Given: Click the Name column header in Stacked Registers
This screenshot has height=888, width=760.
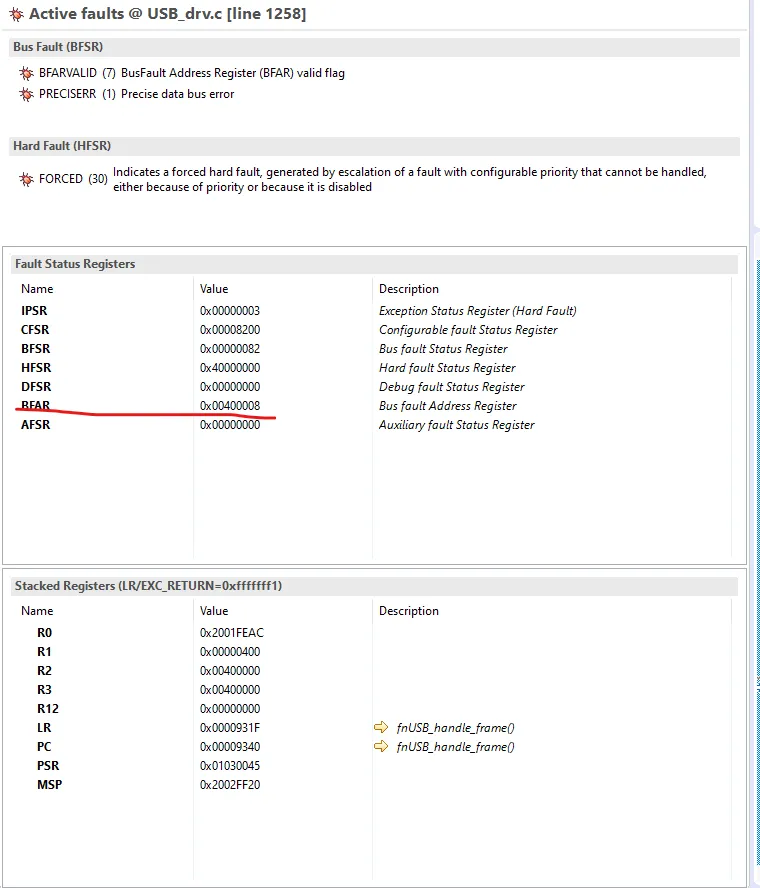Looking at the screenshot, I should [37, 610].
